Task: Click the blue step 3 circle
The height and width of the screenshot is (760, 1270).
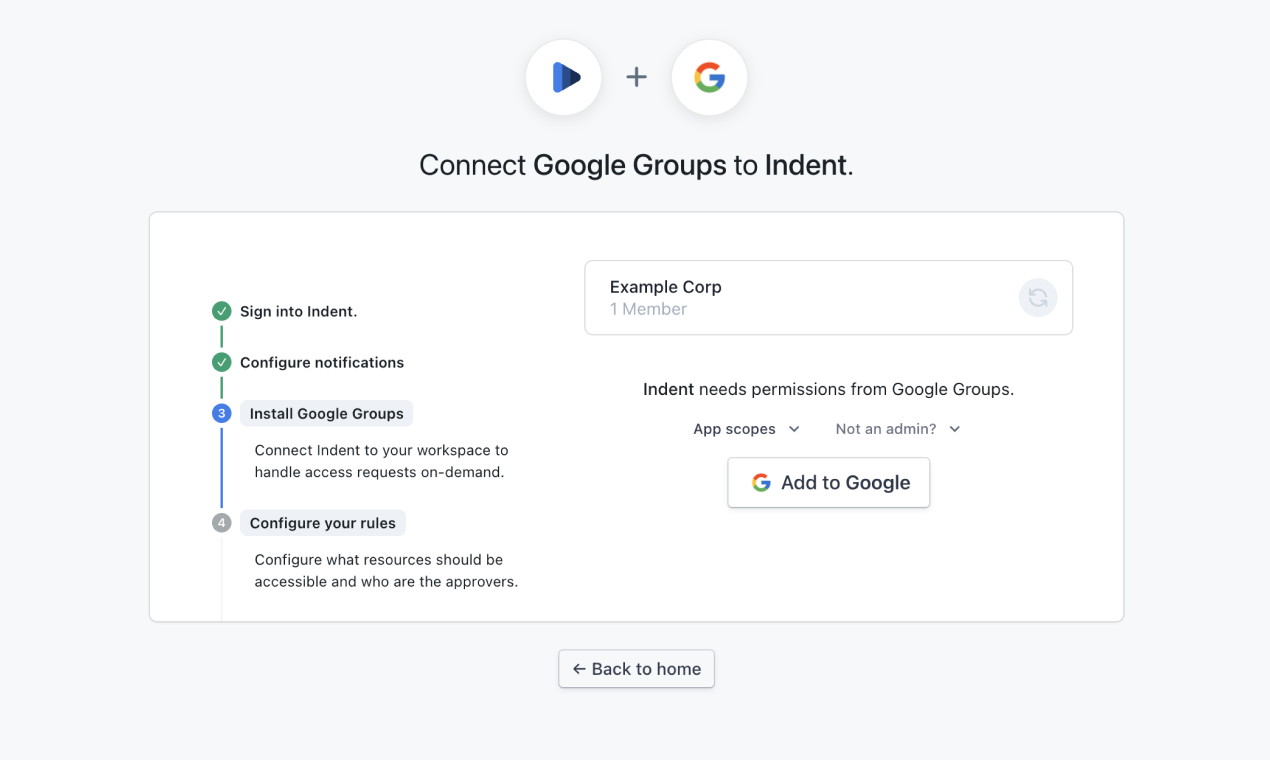Action: [x=222, y=414]
